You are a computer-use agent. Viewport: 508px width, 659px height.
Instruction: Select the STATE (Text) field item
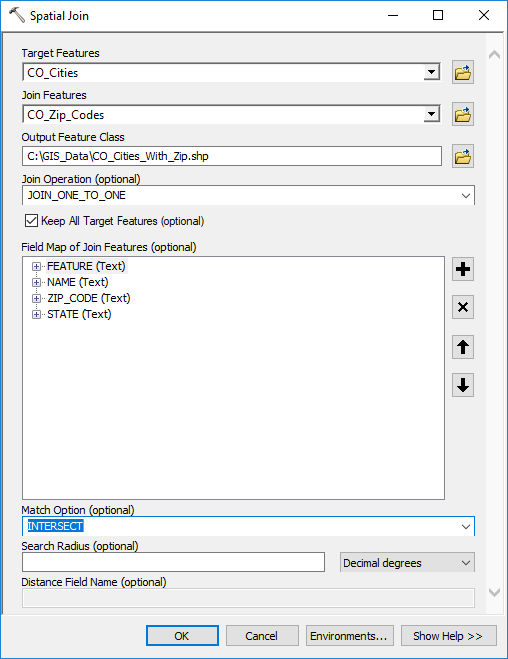click(79, 314)
